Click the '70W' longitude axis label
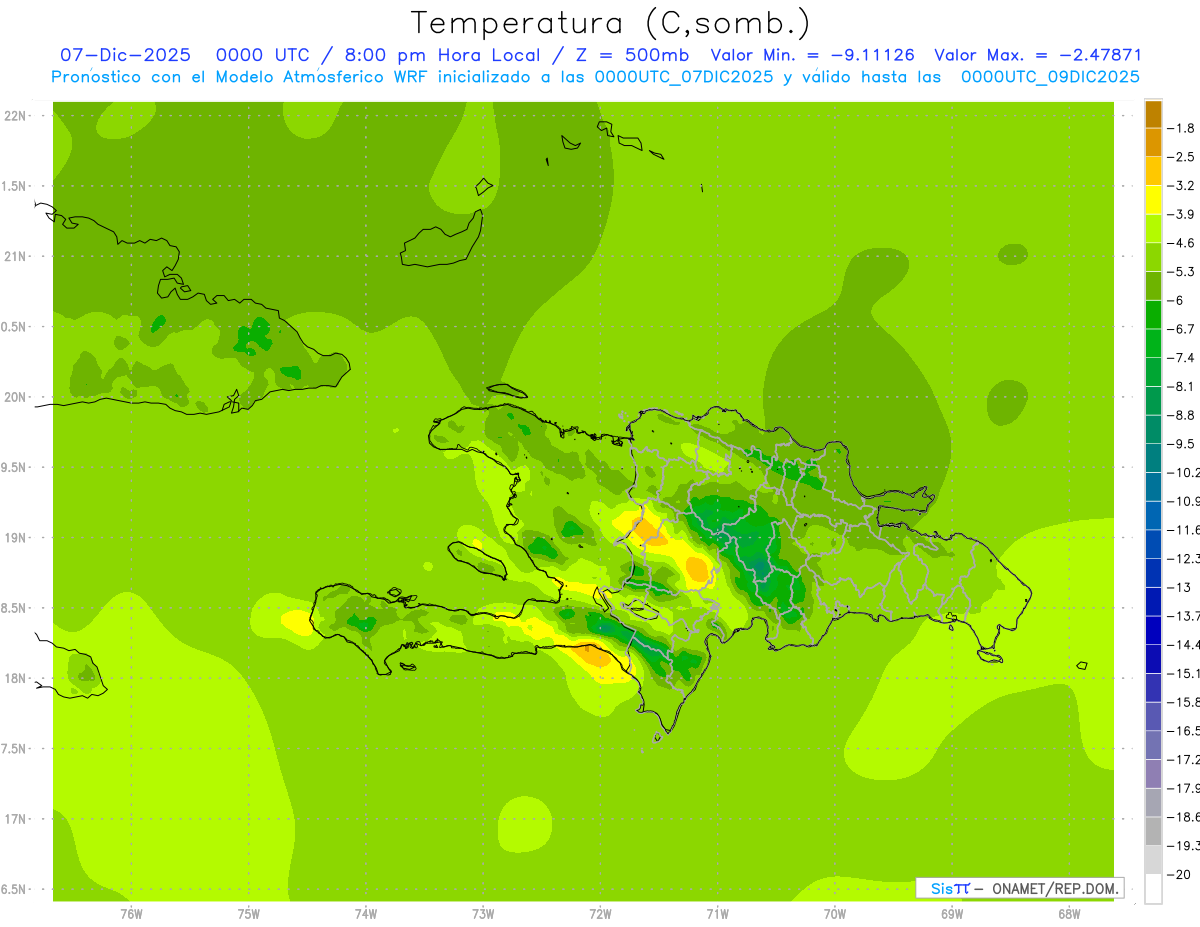 coord(835,914)
